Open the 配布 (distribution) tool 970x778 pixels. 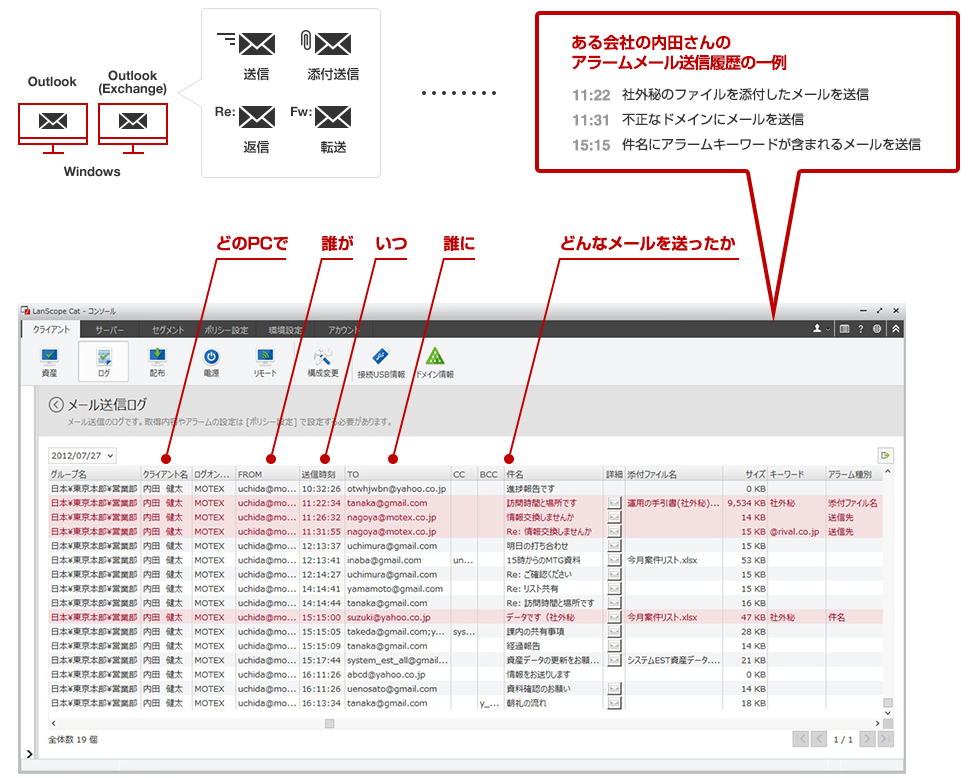[x=157, y=362]
